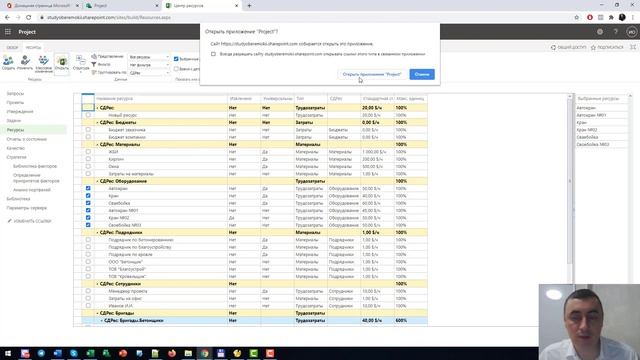Screen dimensions: 640x360
Task: Open settings gear in Project header
Action: click(600, 32)
